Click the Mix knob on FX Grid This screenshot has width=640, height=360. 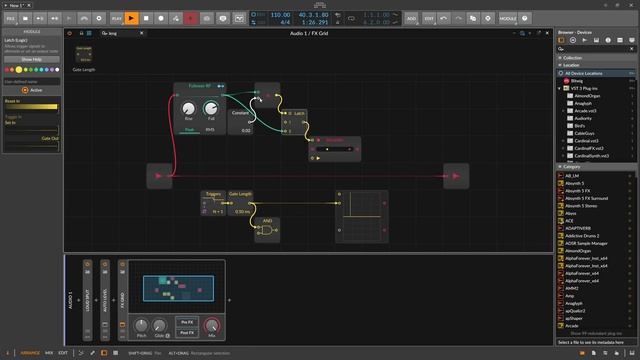[x=211, y=325]
